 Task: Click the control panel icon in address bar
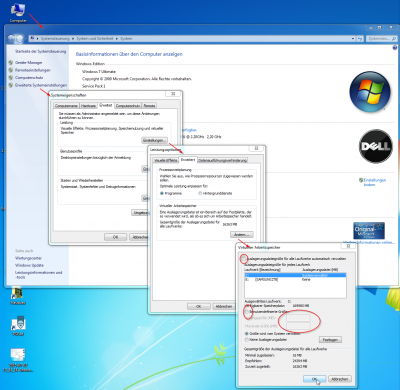pos(32,39)
